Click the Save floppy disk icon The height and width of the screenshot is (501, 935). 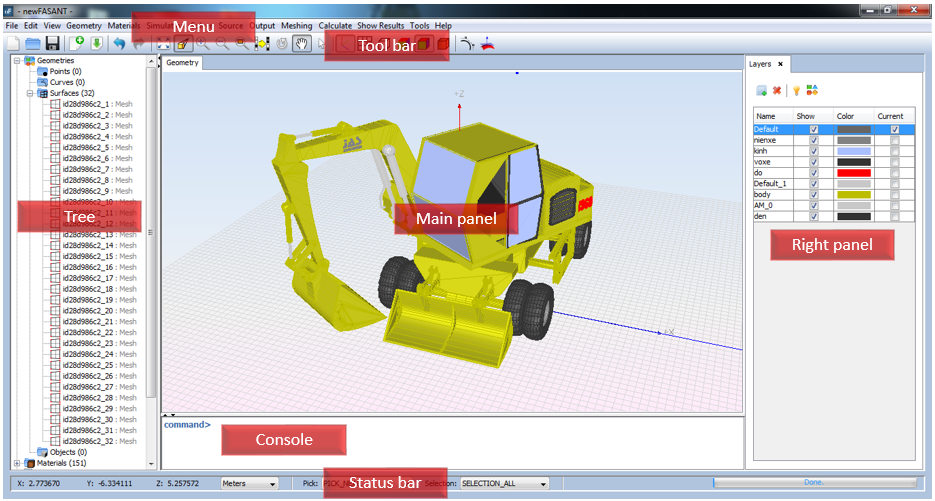pos(53,44)
